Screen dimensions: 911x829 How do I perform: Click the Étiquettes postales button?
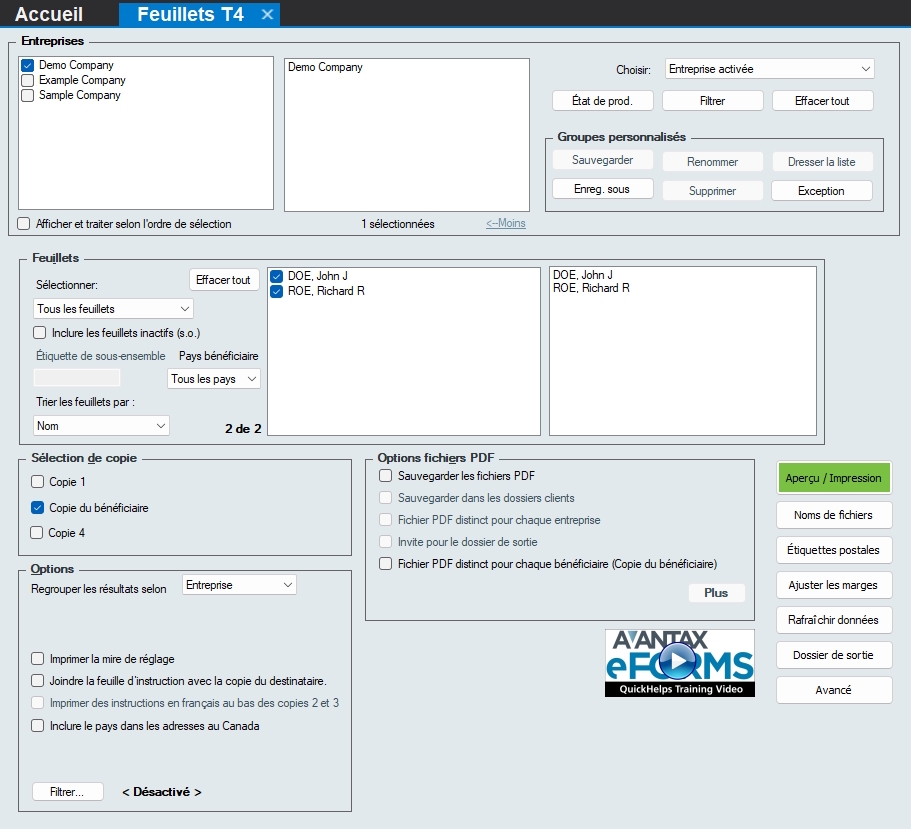point(833,550)
